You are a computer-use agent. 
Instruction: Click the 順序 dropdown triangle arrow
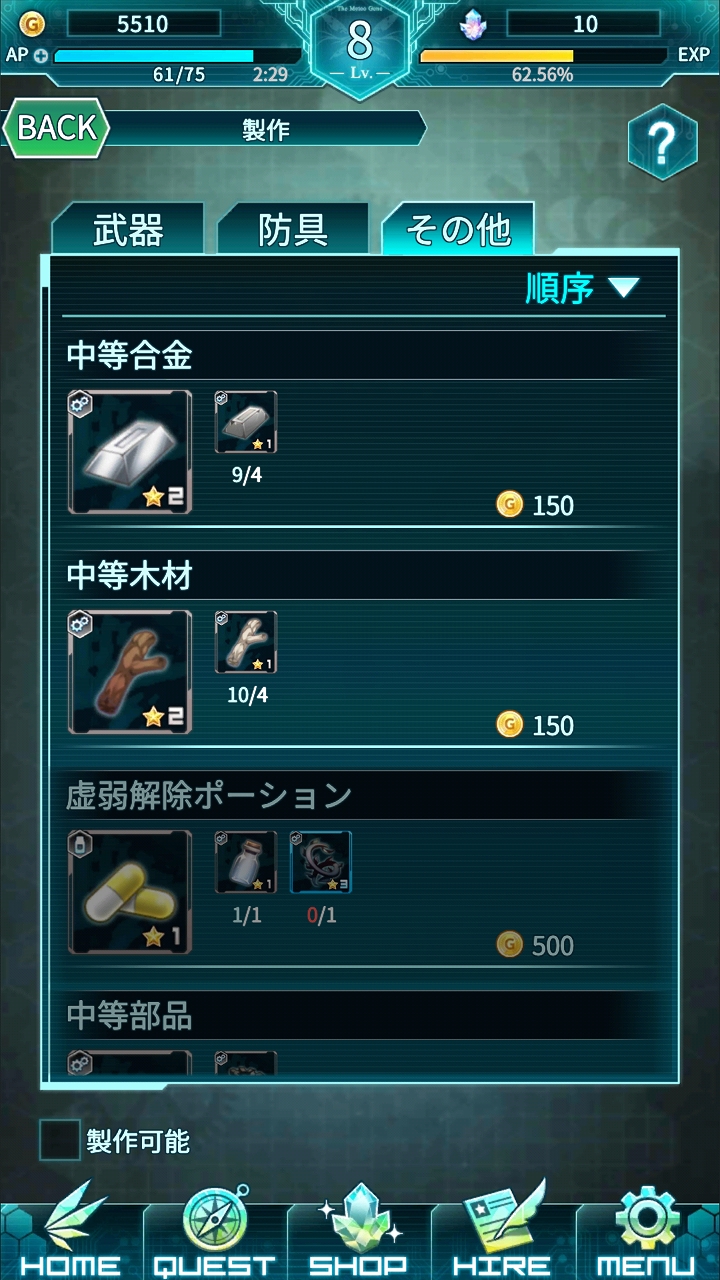point(623,289)
